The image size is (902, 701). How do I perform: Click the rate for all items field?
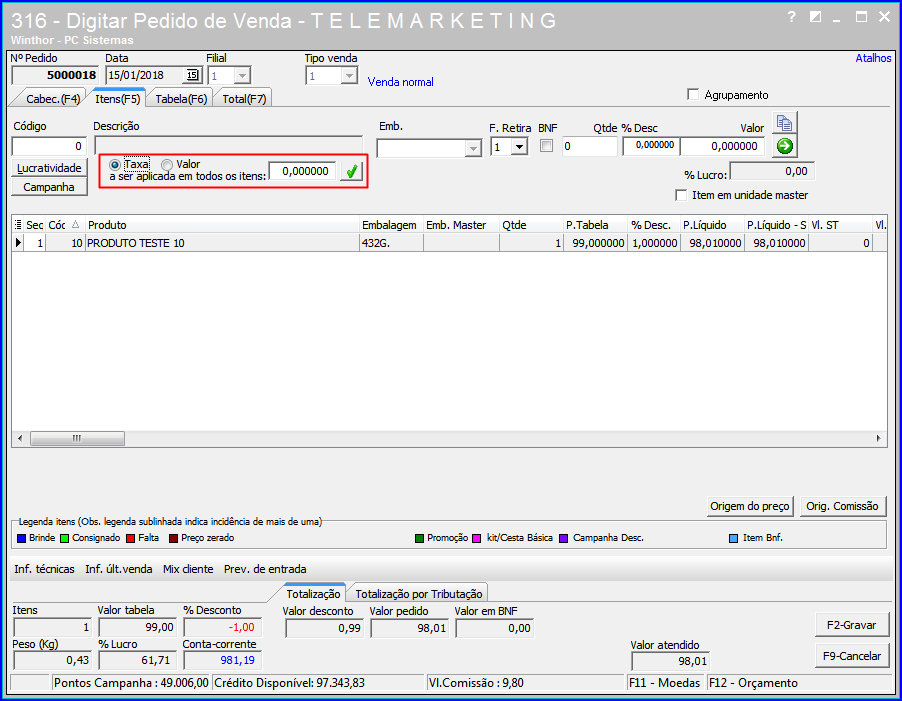[x=303, y=171]
